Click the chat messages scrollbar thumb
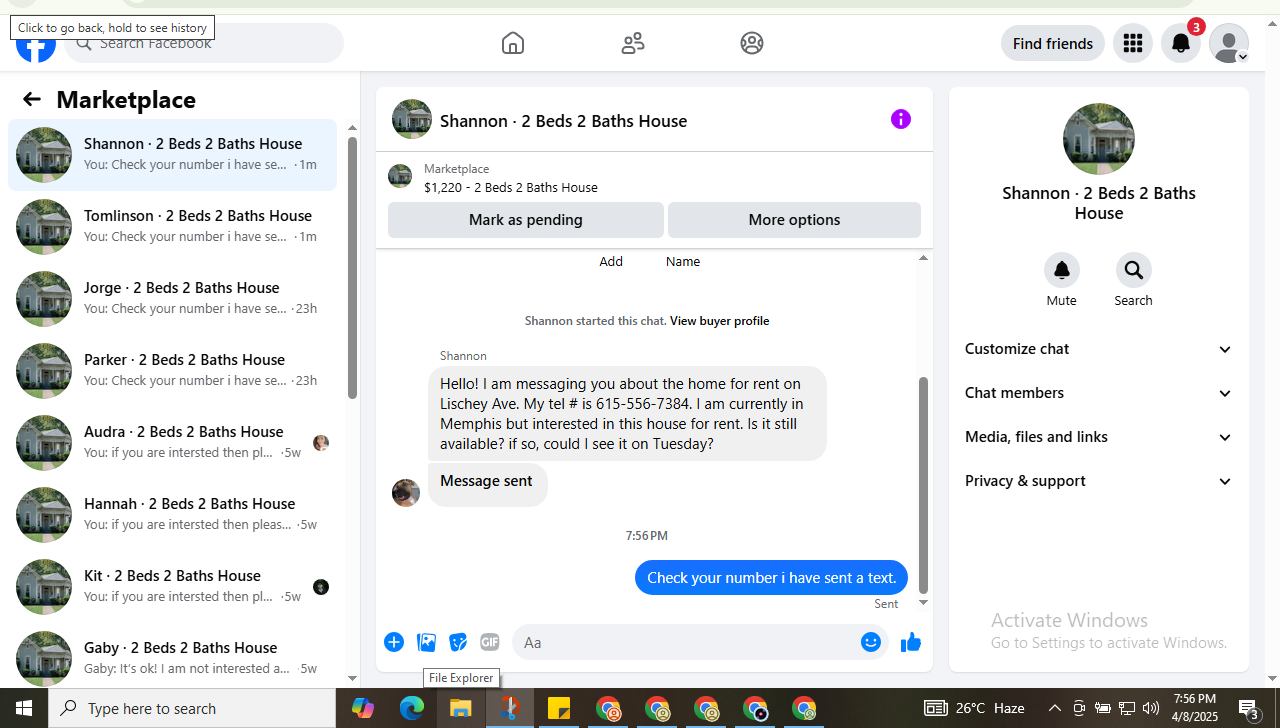Viewport: 1280px width, 728px height. [923, 485]
